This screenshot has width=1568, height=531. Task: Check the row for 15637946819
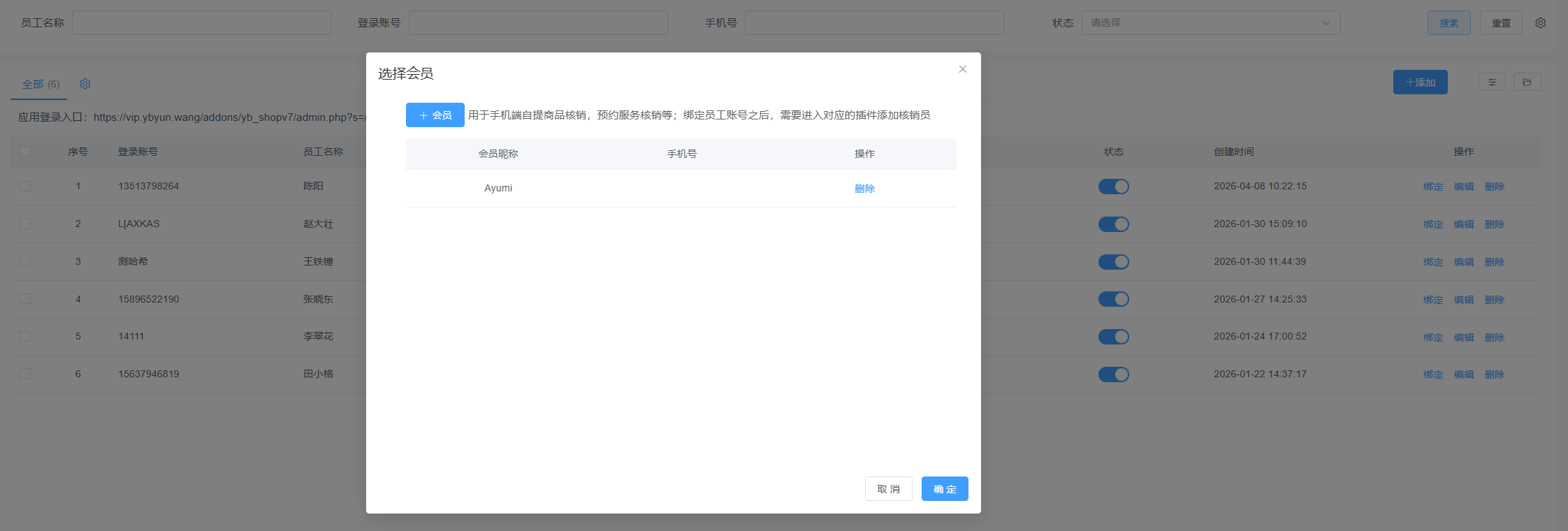(x=25, y=374)
